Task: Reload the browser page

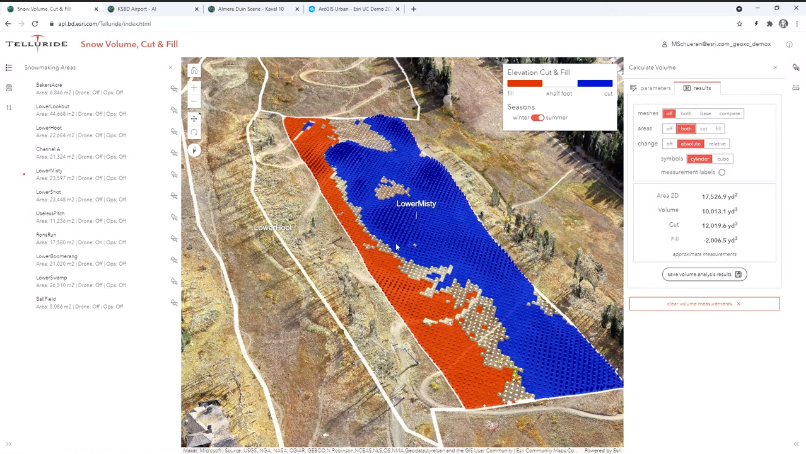Action: 35,24
